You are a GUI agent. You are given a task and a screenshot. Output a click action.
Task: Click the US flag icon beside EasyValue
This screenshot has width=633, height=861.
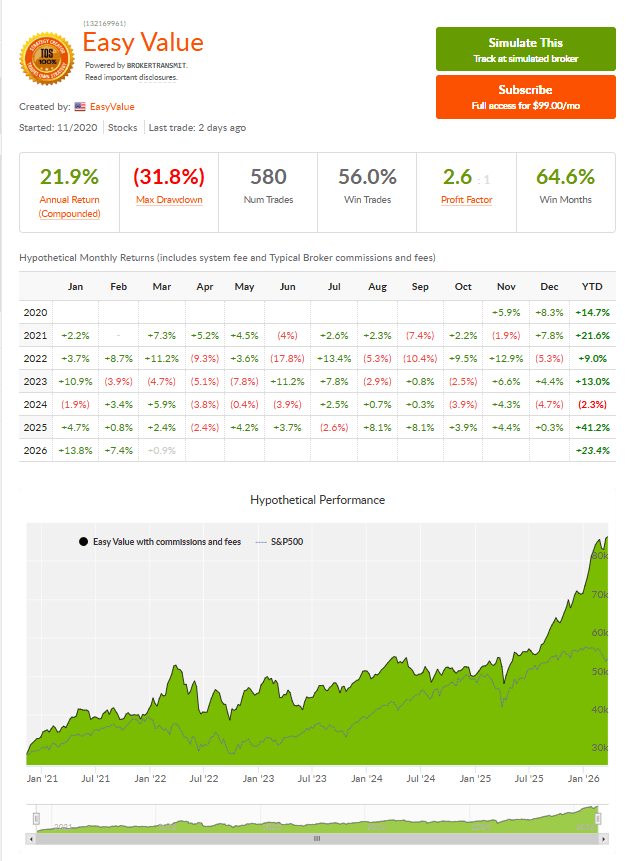coord(80,107)
